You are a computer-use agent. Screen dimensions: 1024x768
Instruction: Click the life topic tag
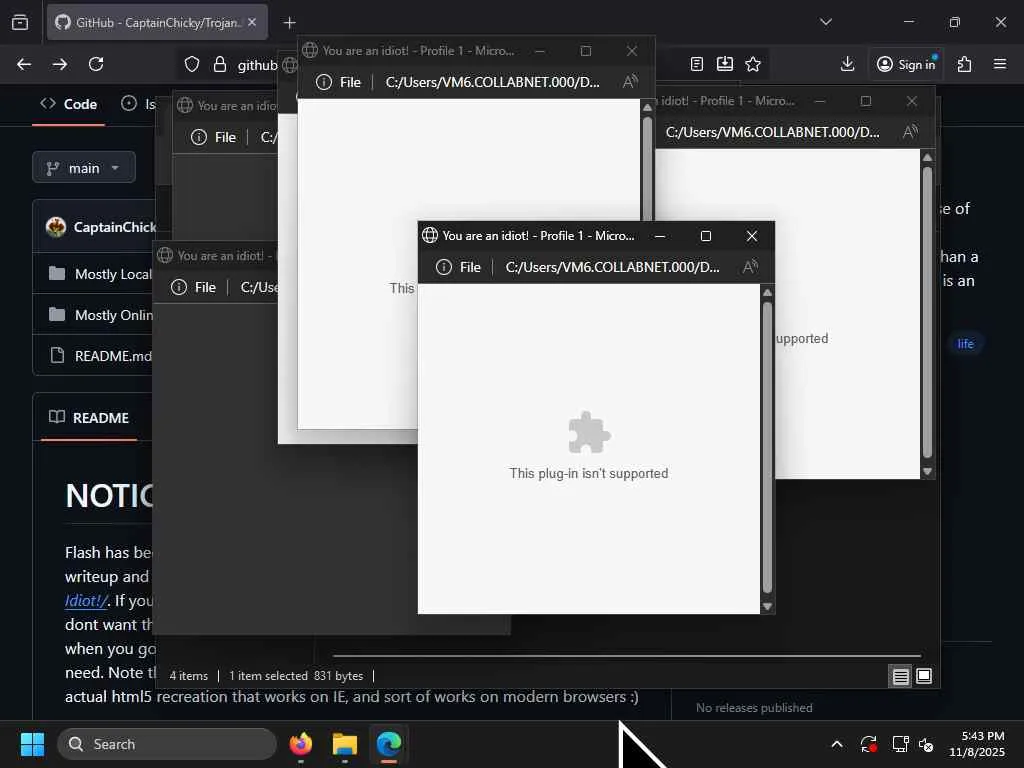pyautogui.click(x=965, y=344)
